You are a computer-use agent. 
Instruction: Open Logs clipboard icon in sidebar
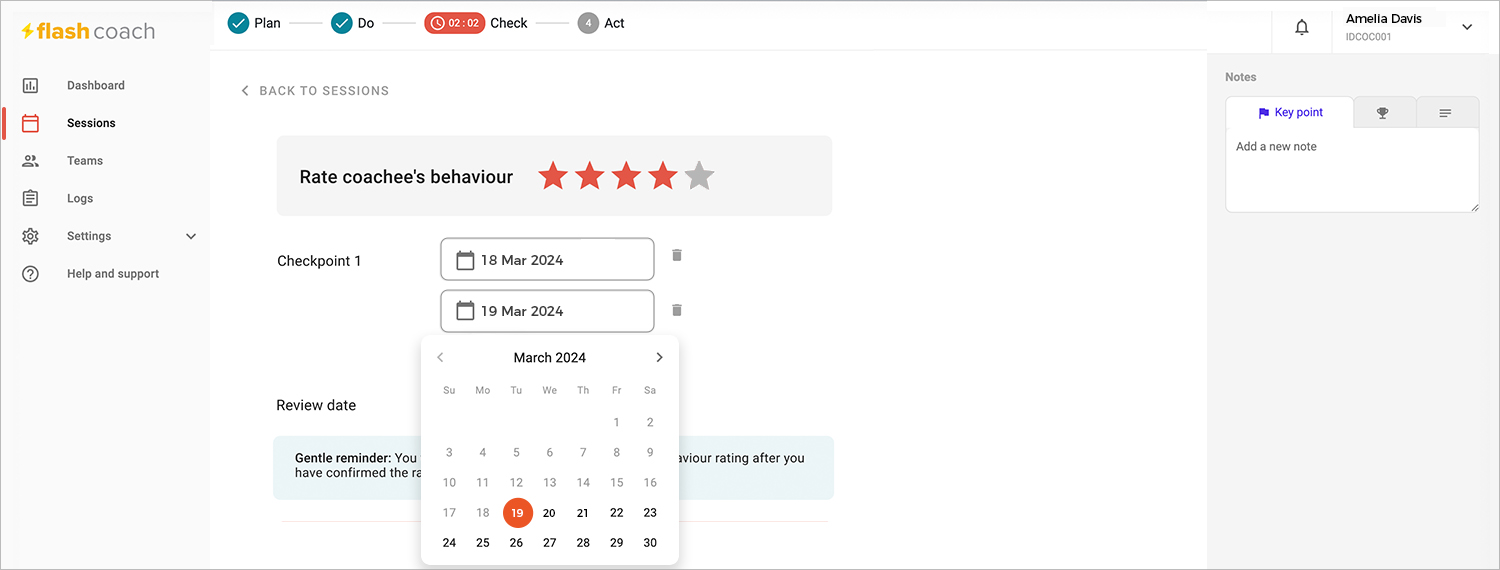30,198
